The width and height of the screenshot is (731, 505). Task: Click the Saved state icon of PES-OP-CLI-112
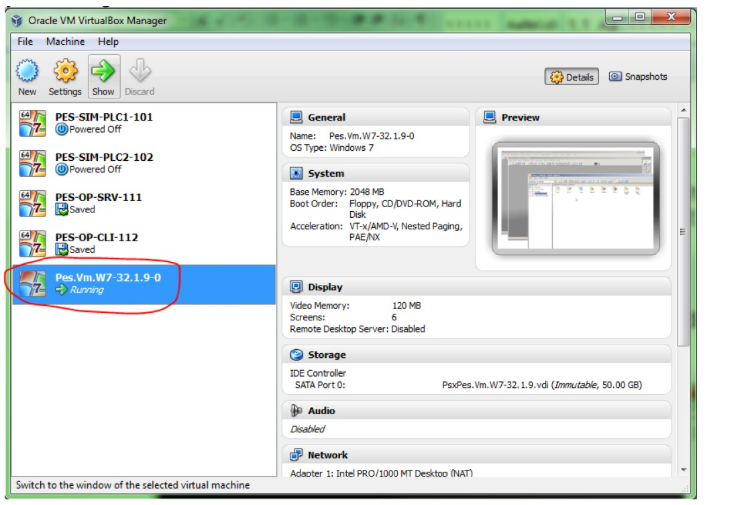click(x=62, y=249)
